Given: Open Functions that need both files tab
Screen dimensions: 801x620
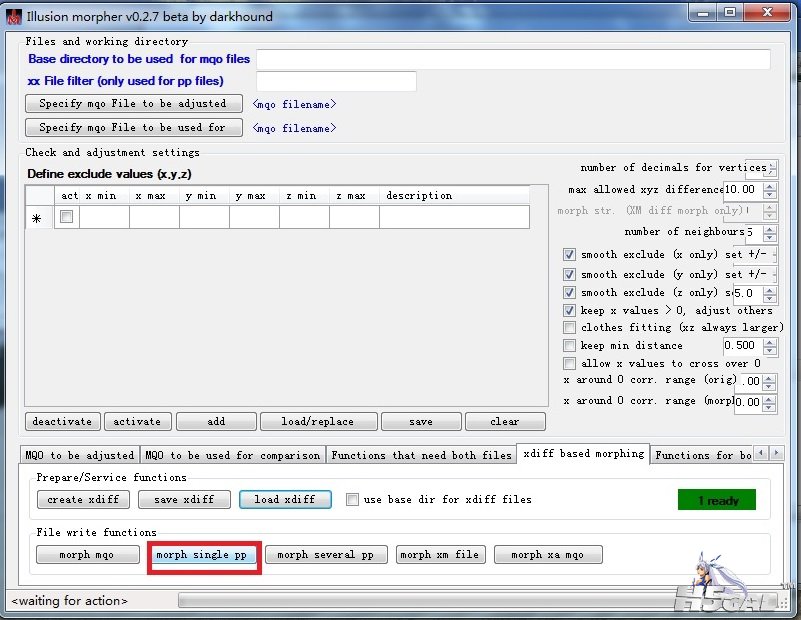Looking at the screenshot, I should point(421,455).
